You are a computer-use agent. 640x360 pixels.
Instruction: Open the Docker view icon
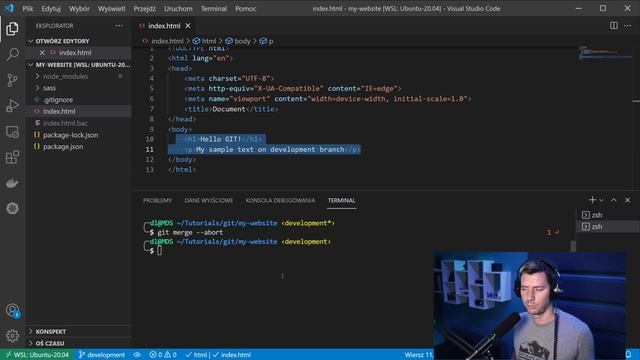point(12,183)
